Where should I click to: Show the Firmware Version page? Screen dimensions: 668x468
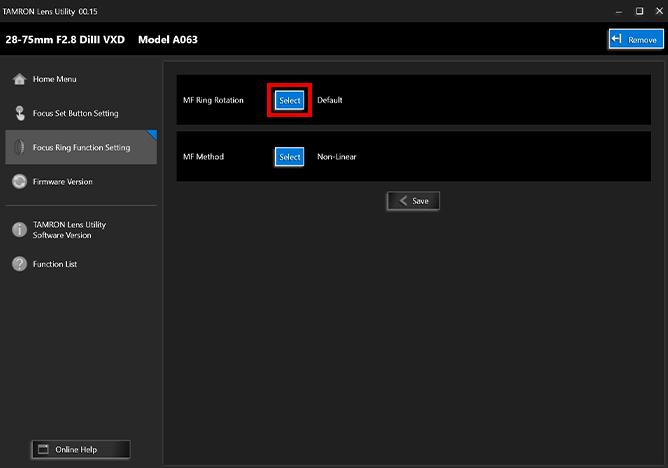(62, 182)
